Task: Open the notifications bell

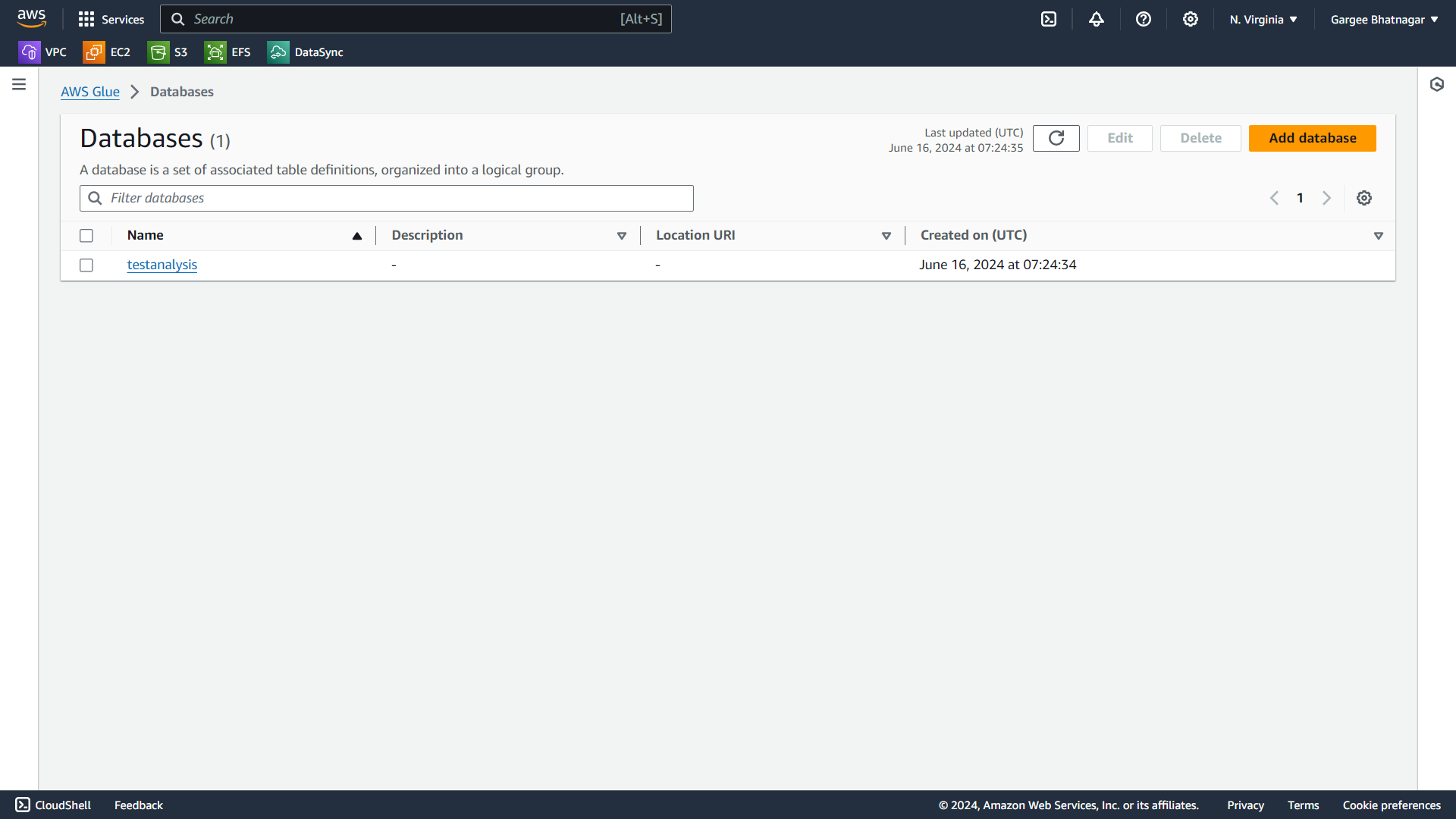Action: 1097,20
